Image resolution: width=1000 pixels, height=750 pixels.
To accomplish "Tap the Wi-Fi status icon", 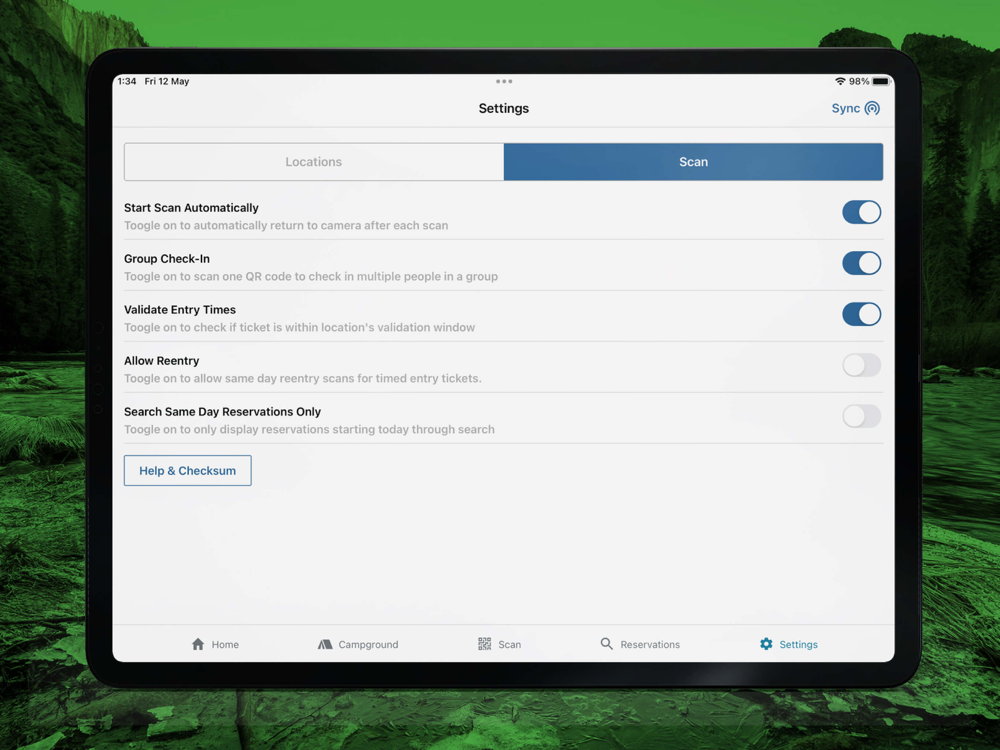I will [840, 82].
